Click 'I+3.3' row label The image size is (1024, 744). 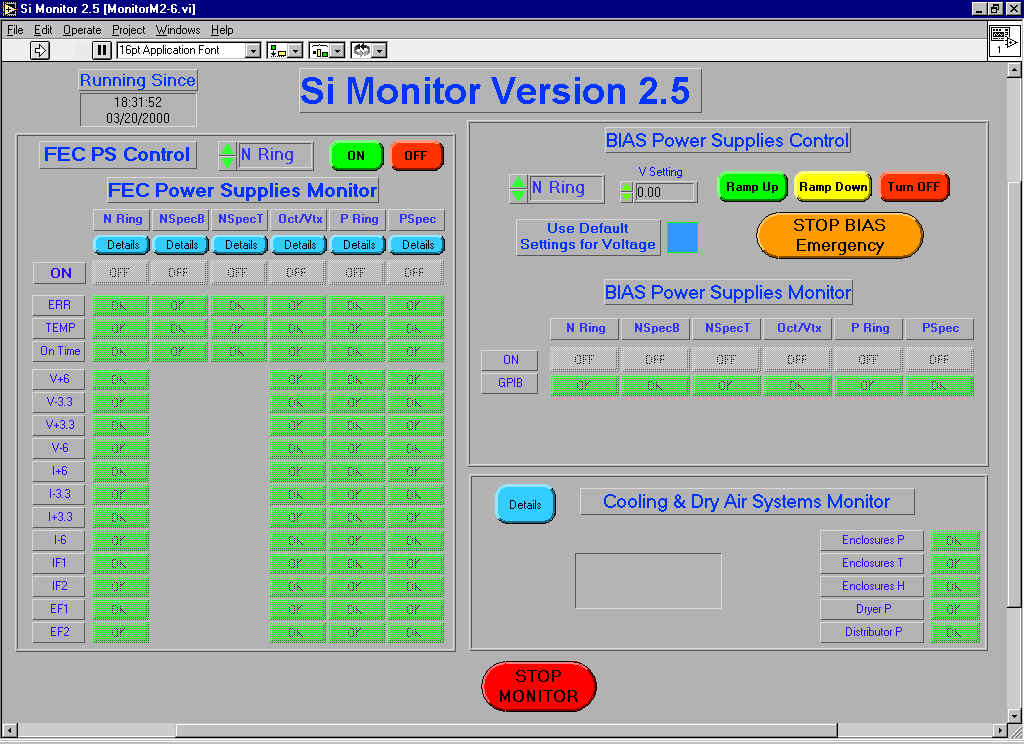coord(59,517)
